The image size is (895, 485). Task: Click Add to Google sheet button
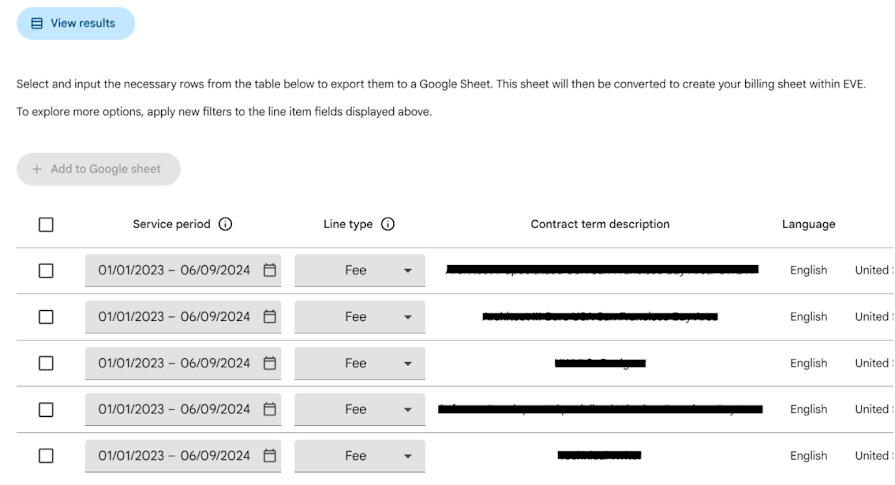tap(98, 169)
